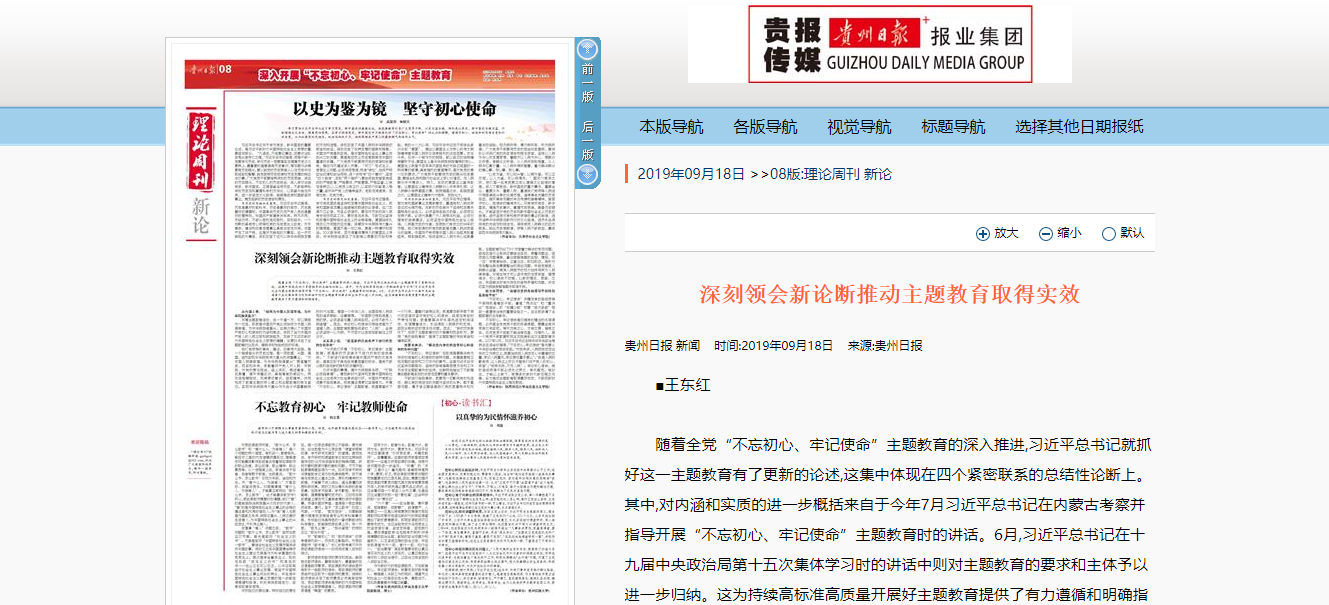The width and height of the screenshot is (1329, 605).
Task: Click the 理论周刊 red banner on page
Action: [201, 150]
